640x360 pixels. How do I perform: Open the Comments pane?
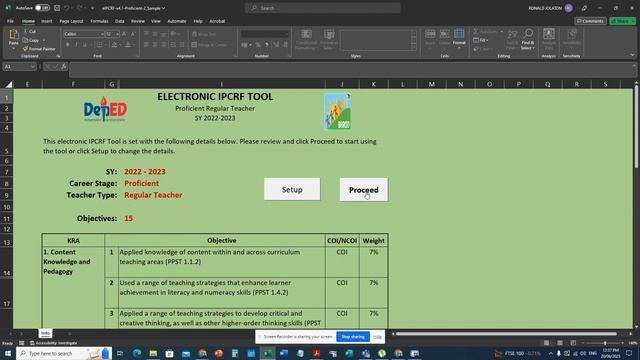point(590,21)
